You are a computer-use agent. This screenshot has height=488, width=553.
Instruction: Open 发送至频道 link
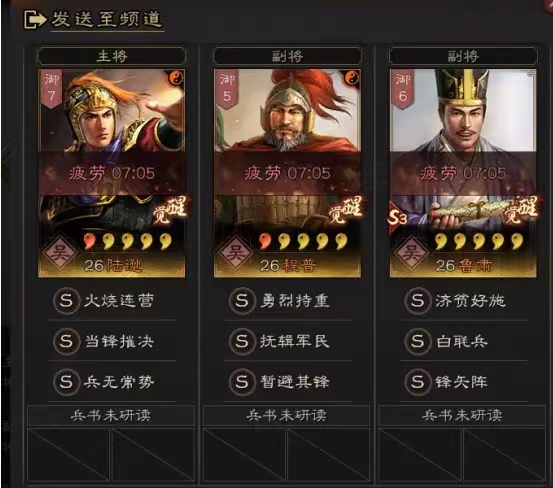coord(107,19)
